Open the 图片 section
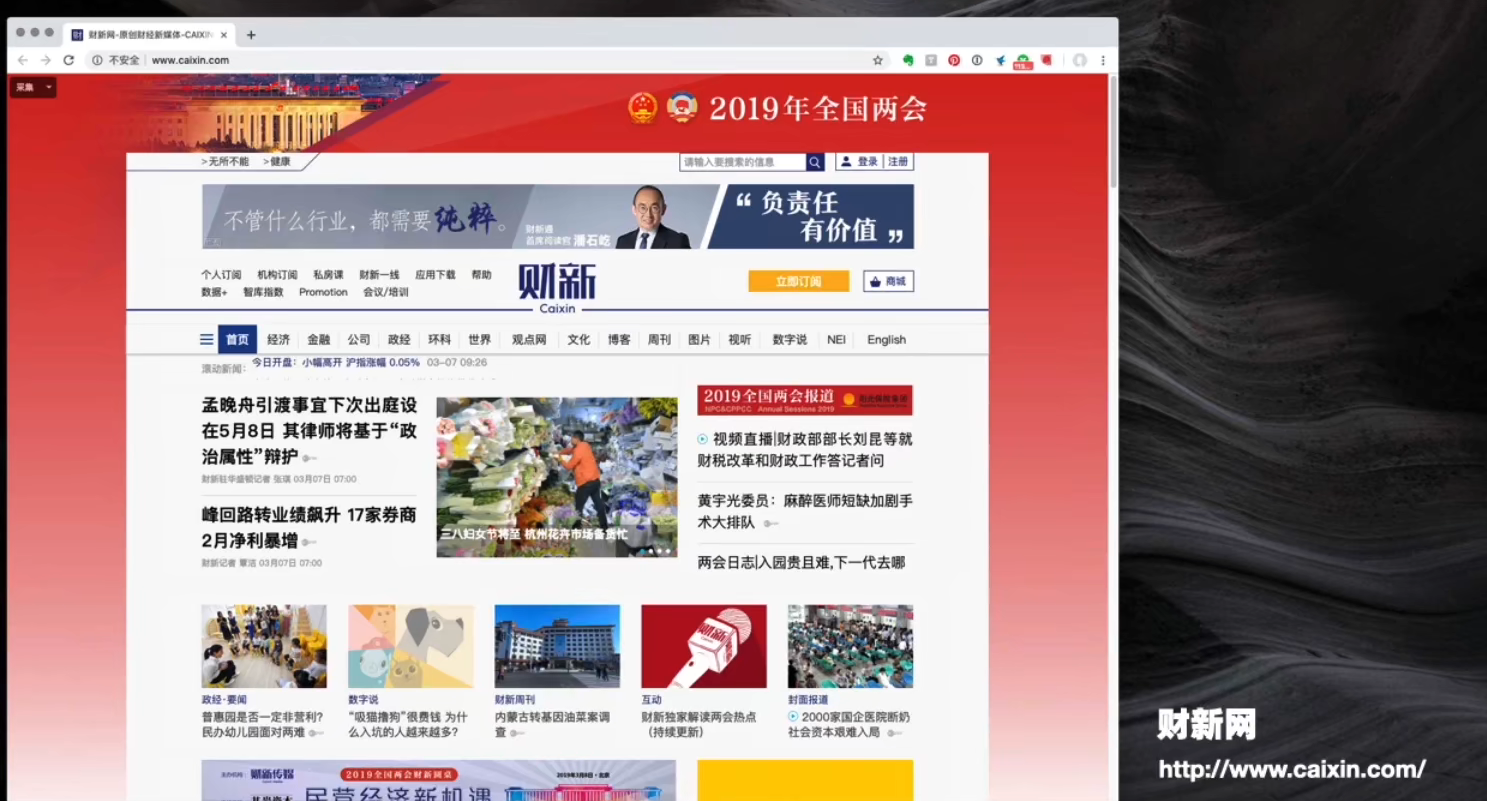Screen dimensions: 1487x801 699,340
